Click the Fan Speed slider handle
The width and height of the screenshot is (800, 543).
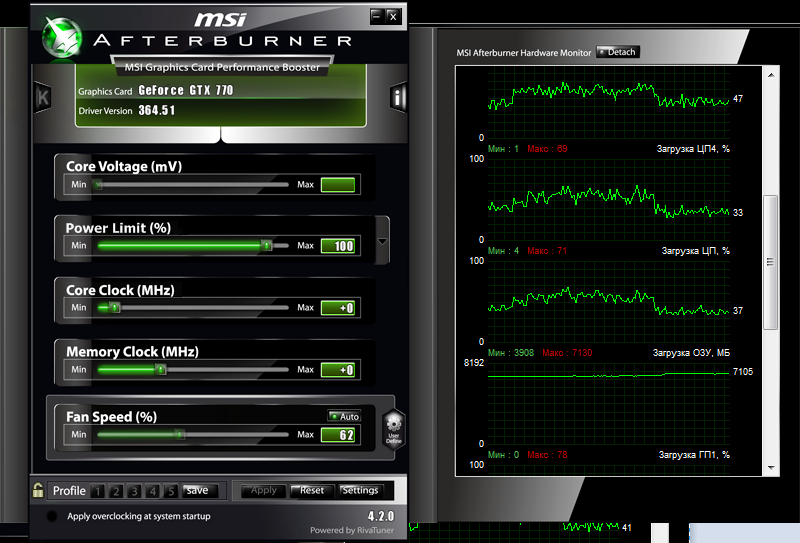tap(179, 435)
